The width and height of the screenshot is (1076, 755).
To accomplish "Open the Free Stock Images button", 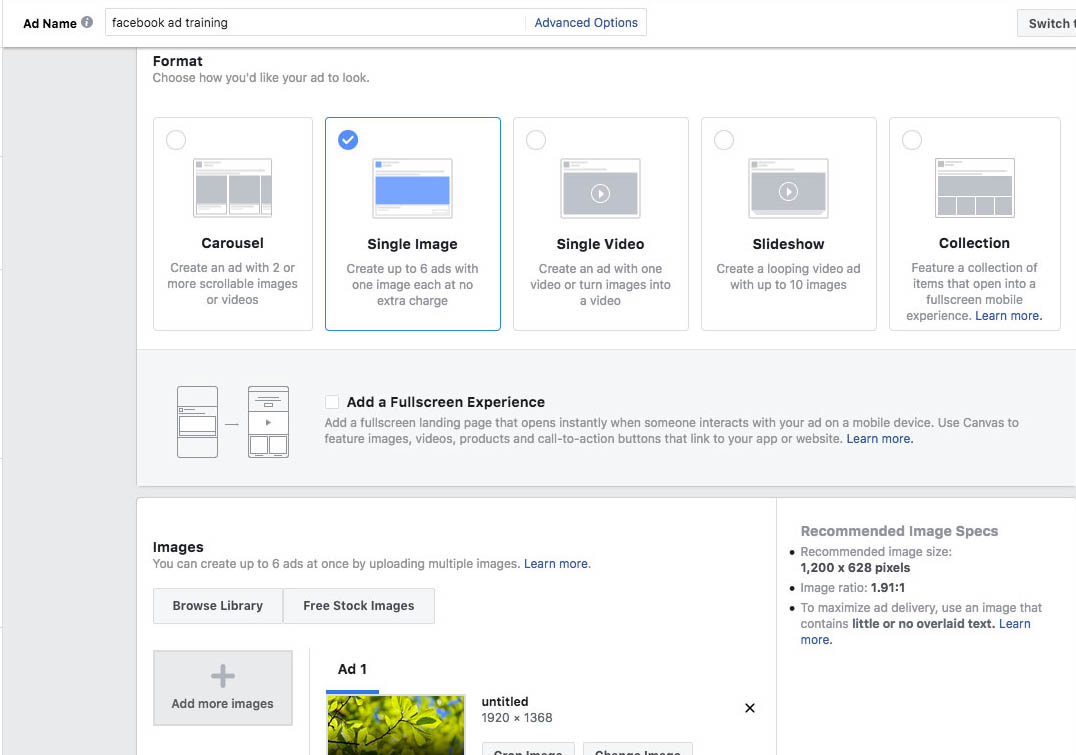I will click(359, 606).
